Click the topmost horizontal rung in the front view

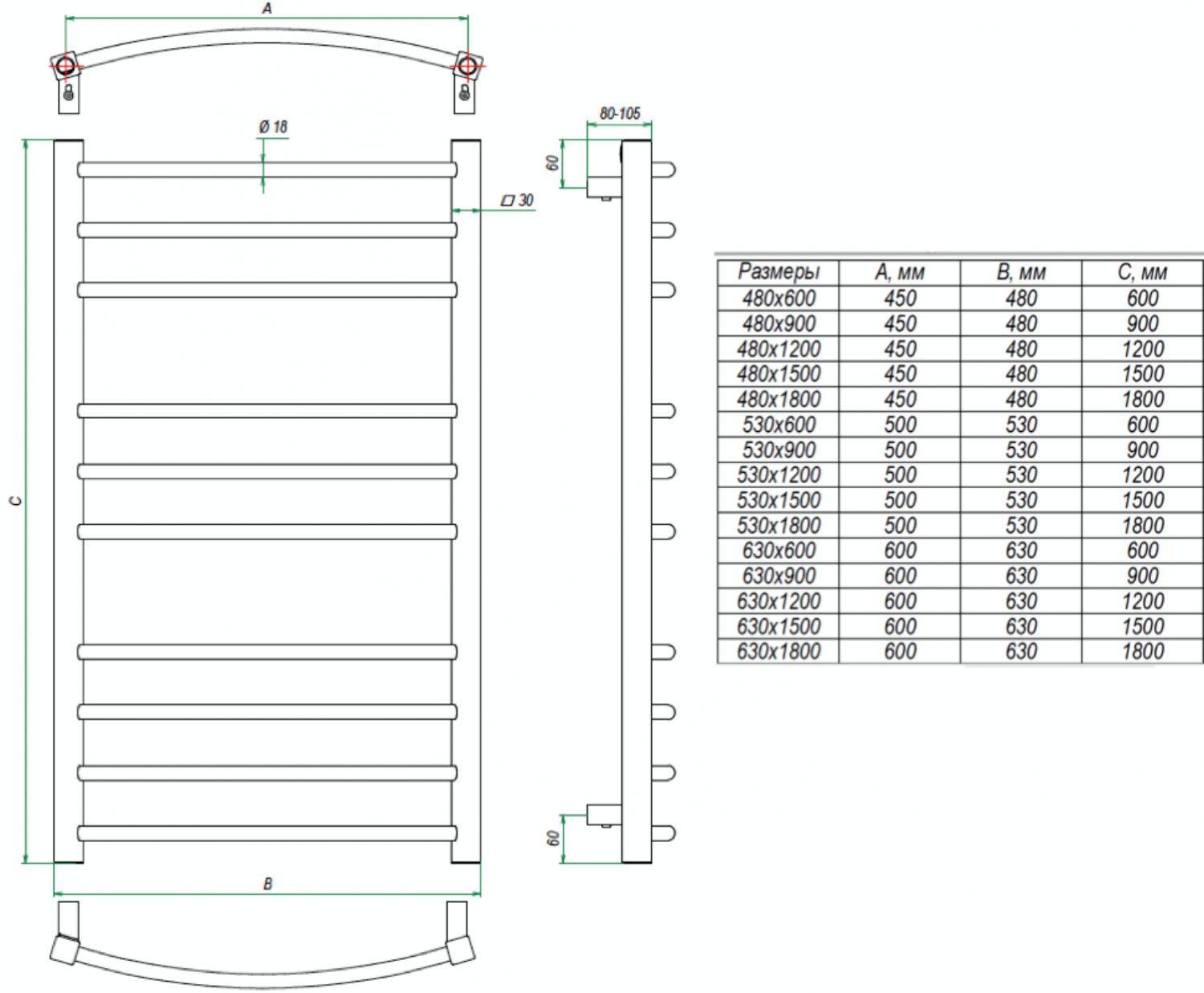click(x=267, y=169)
